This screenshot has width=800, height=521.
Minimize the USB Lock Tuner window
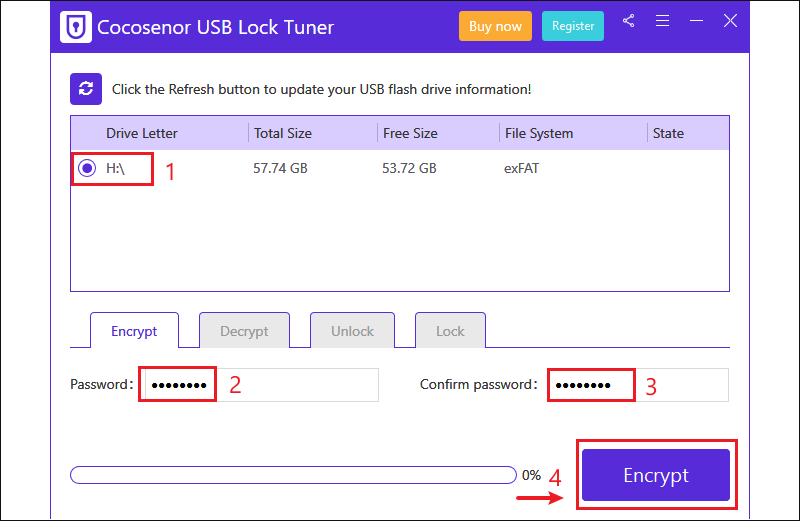(x=696, y=21)
